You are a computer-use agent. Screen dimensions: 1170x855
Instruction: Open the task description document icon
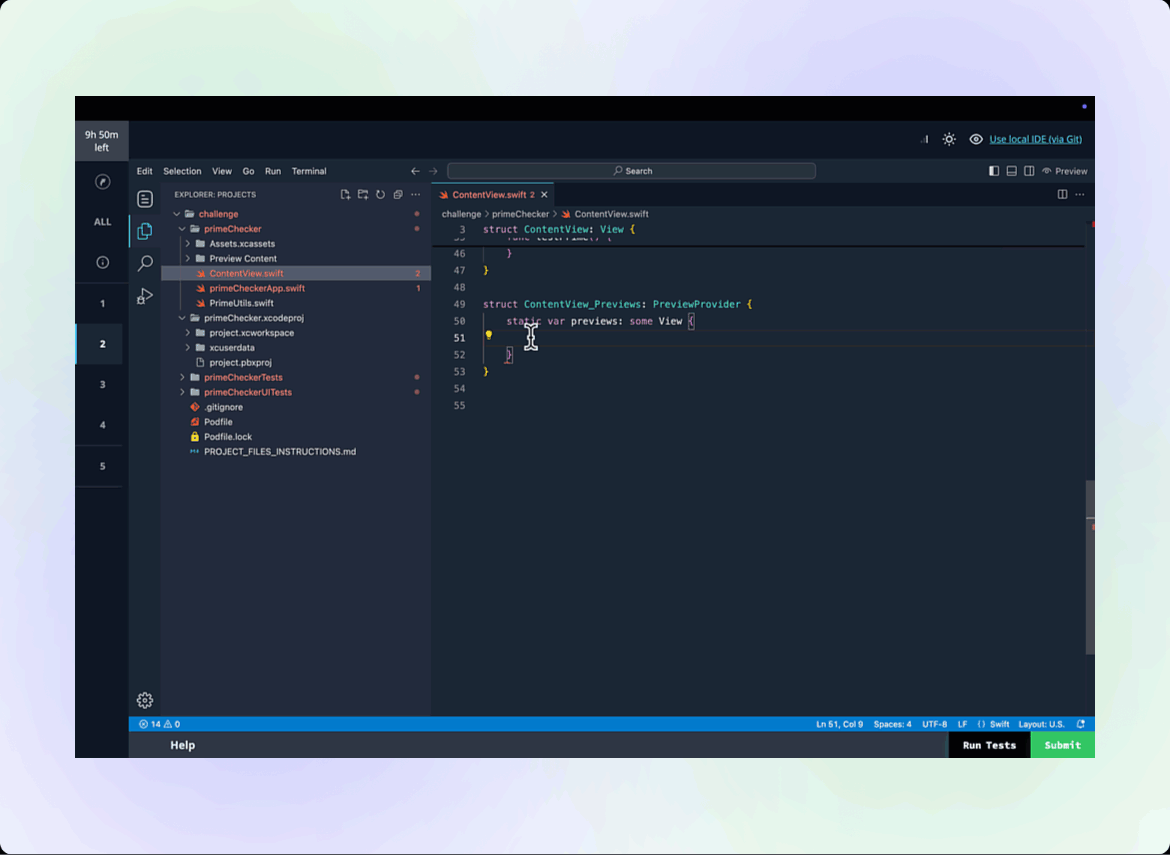coord(145,199)
